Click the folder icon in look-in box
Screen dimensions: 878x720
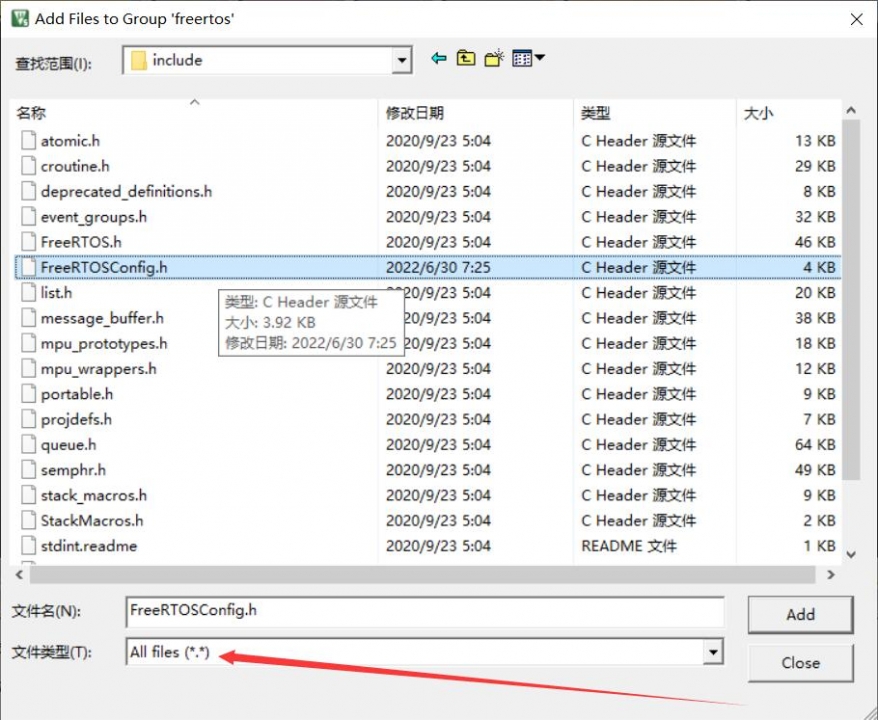pyautogui.click(x=138, y=60)
